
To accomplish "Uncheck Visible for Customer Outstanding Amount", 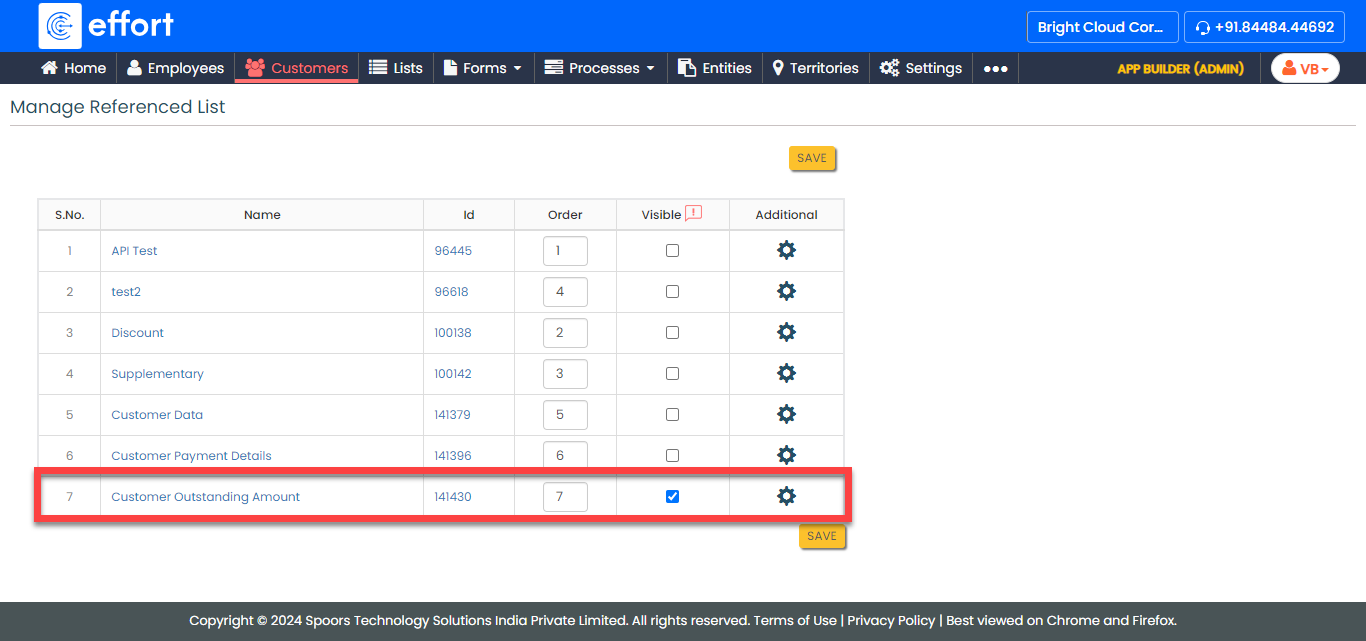I will (672, 496).
